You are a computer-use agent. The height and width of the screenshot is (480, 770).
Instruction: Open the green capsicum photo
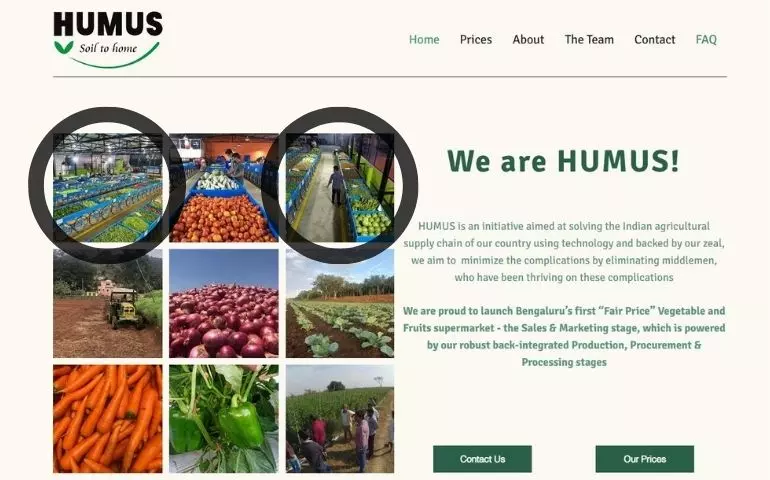223,419
